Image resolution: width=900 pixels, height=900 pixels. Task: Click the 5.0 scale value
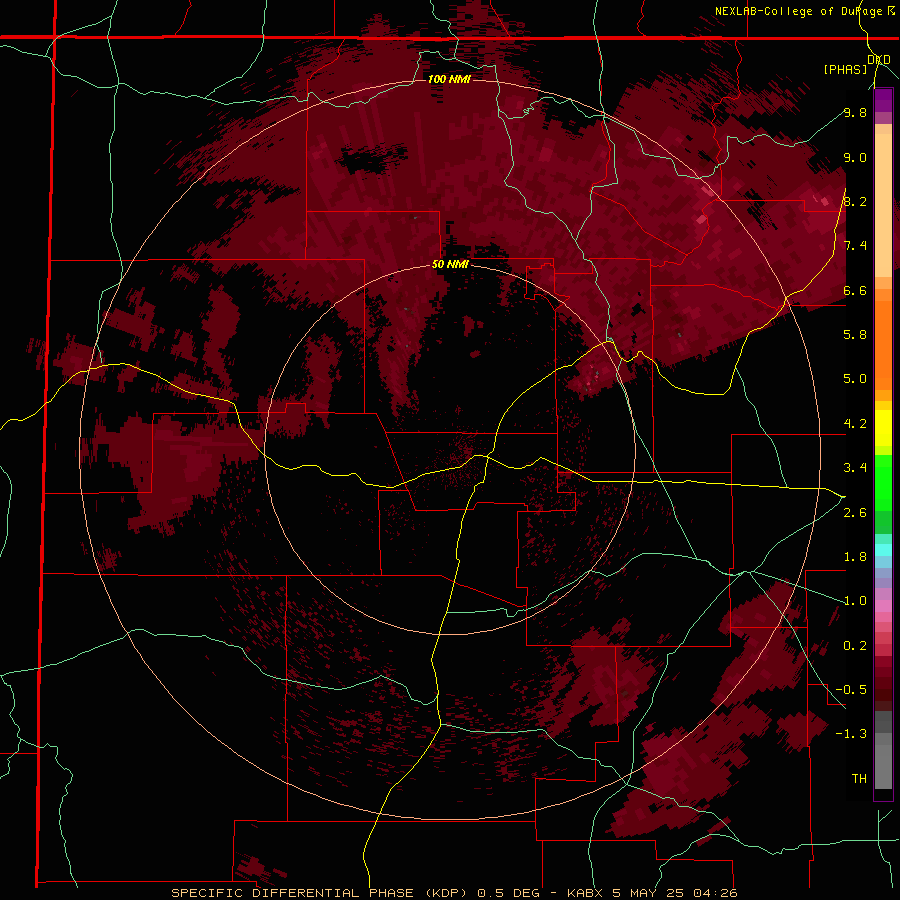pos(855,379)
